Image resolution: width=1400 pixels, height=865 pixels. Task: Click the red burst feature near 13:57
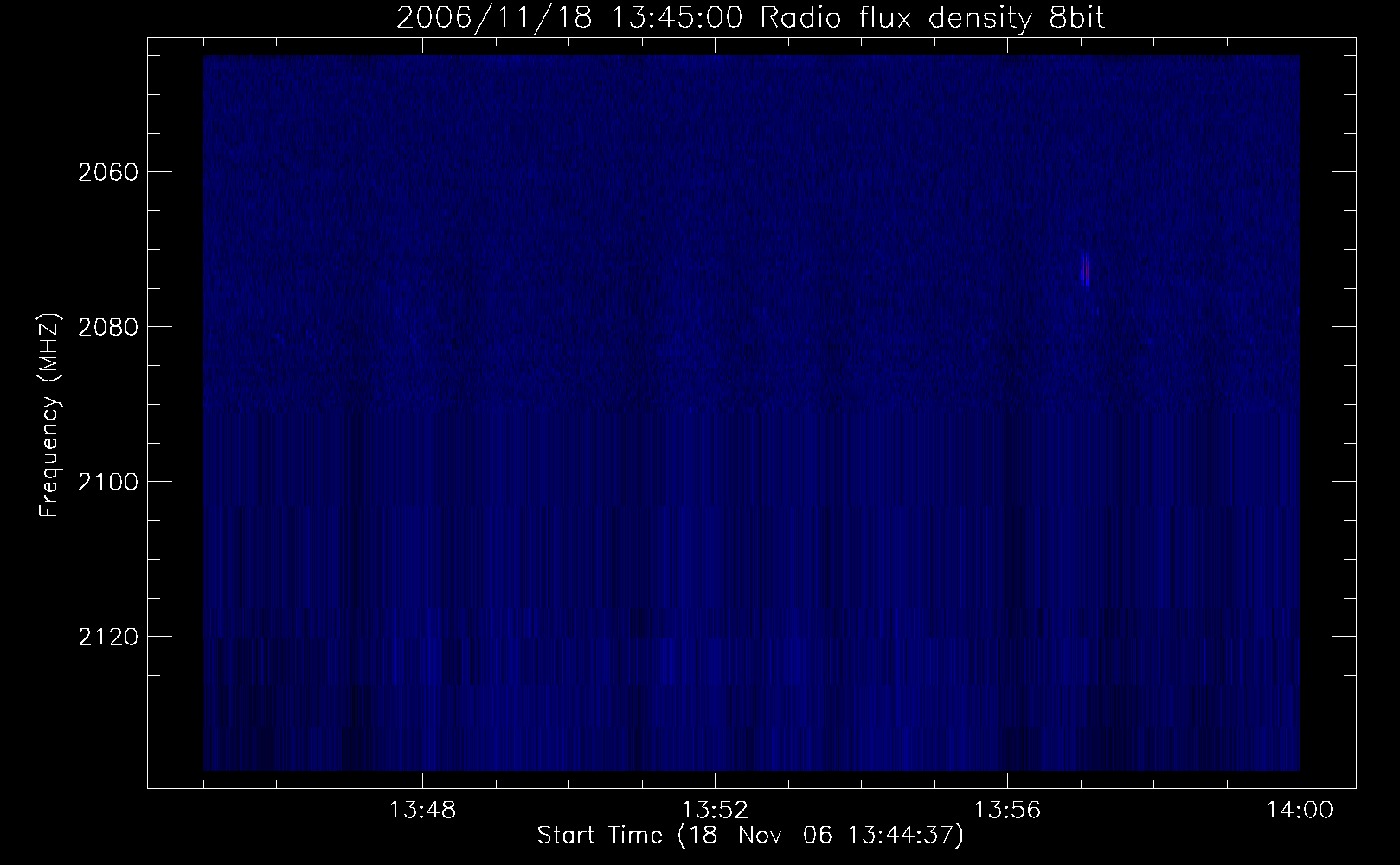(1083, 269)
